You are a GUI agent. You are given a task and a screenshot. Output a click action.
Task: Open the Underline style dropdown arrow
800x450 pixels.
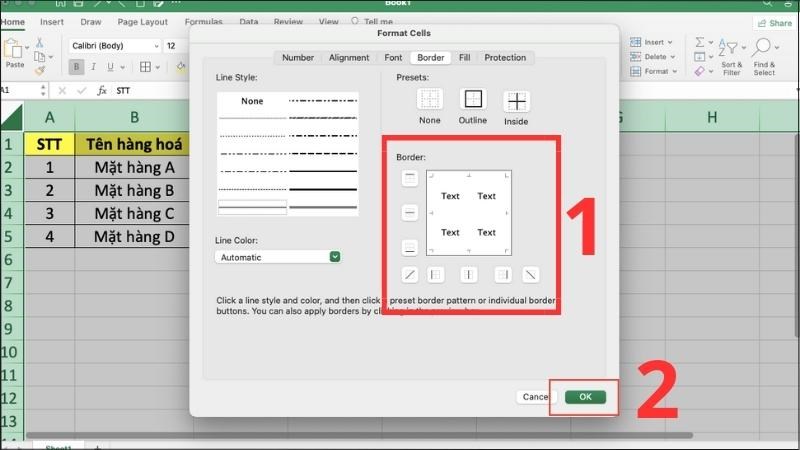pos(122,67)
